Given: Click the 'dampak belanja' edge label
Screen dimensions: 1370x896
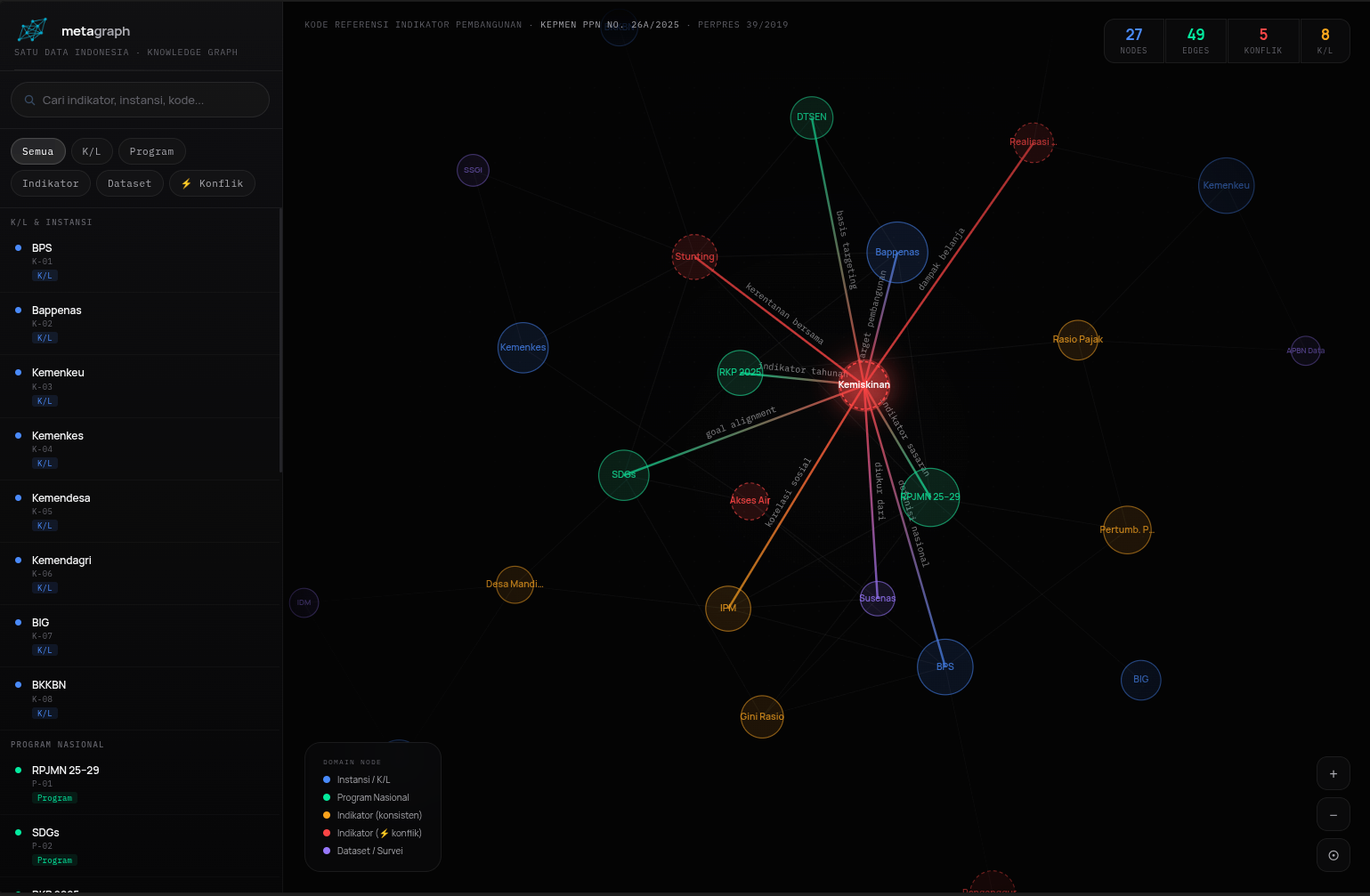Looking at the screenshot, I should pos(941,259).
